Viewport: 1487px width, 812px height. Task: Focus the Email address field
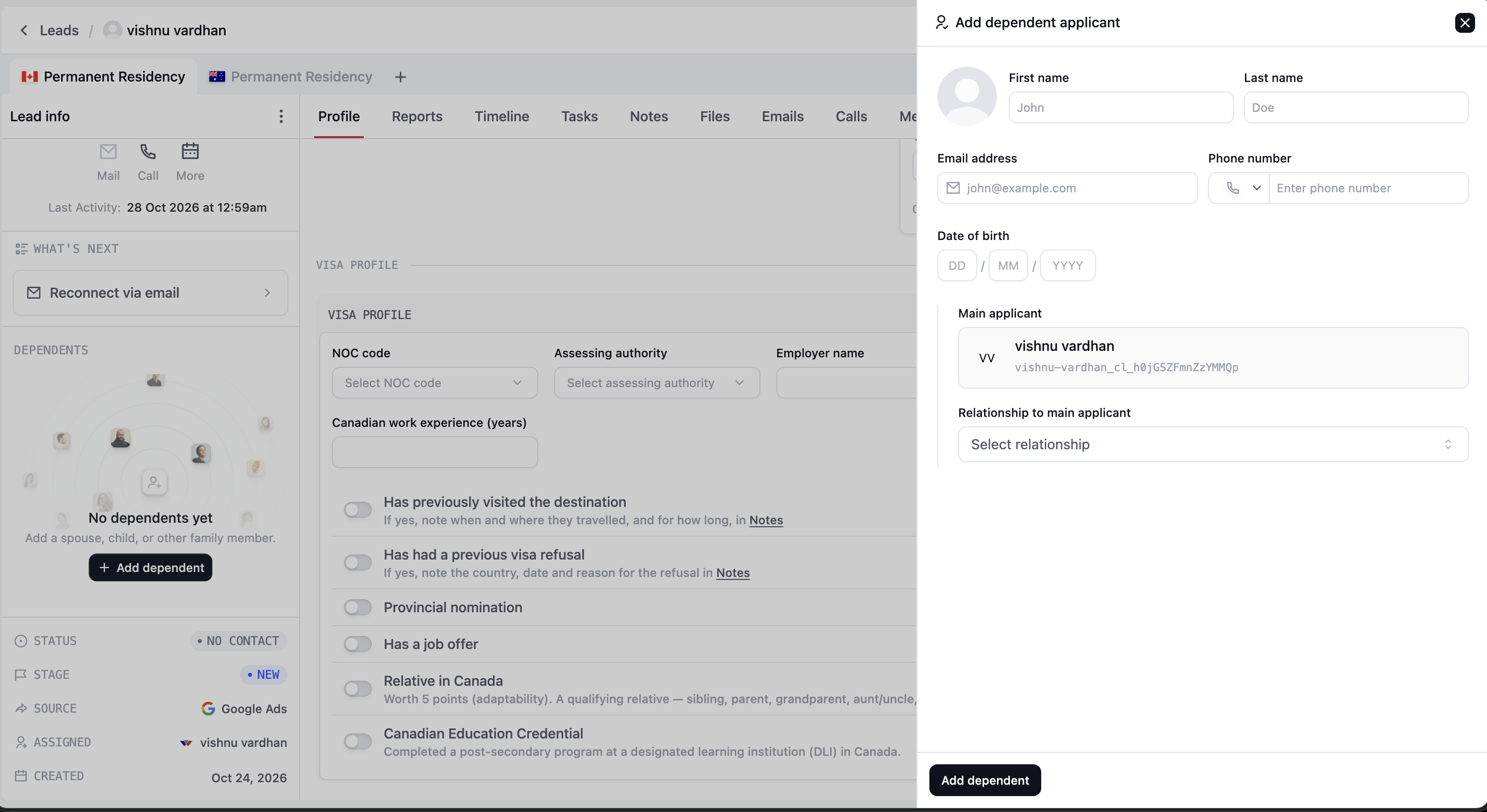point(1068,187)
